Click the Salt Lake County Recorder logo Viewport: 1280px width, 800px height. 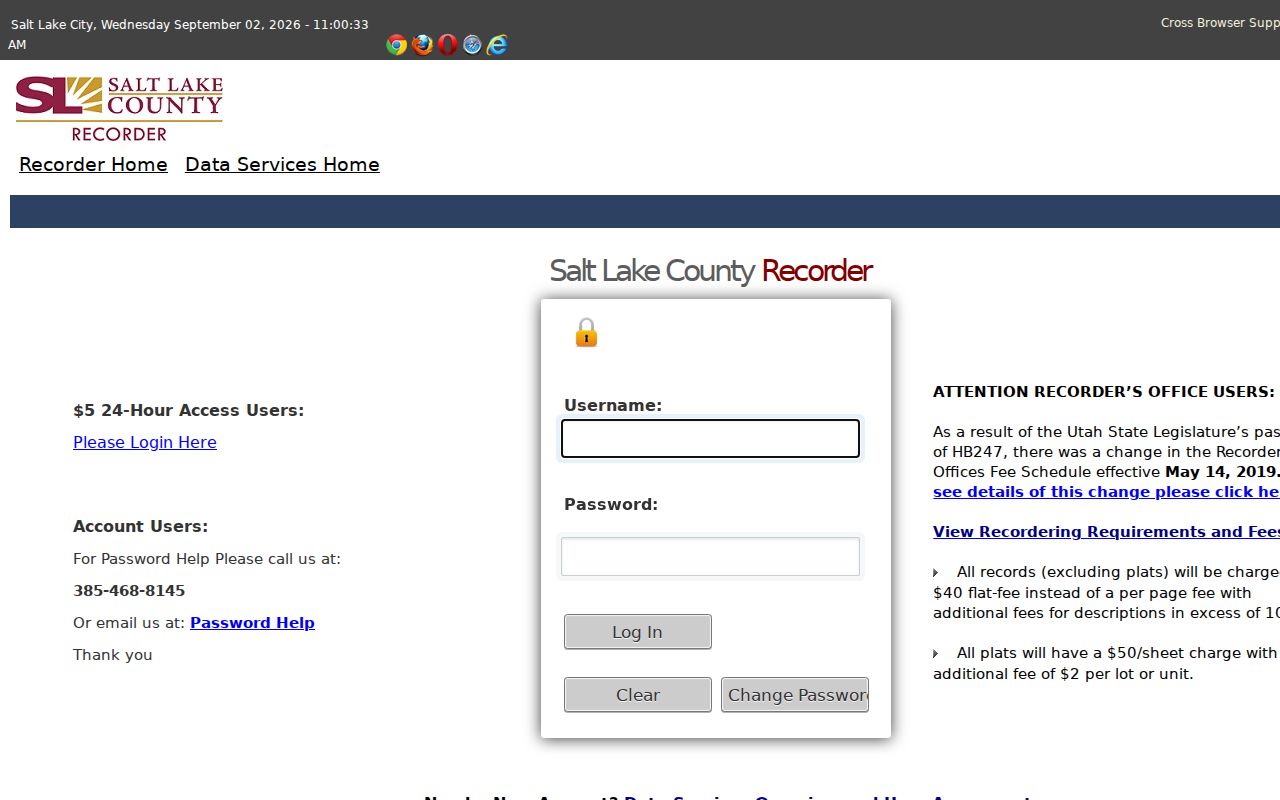119,108
